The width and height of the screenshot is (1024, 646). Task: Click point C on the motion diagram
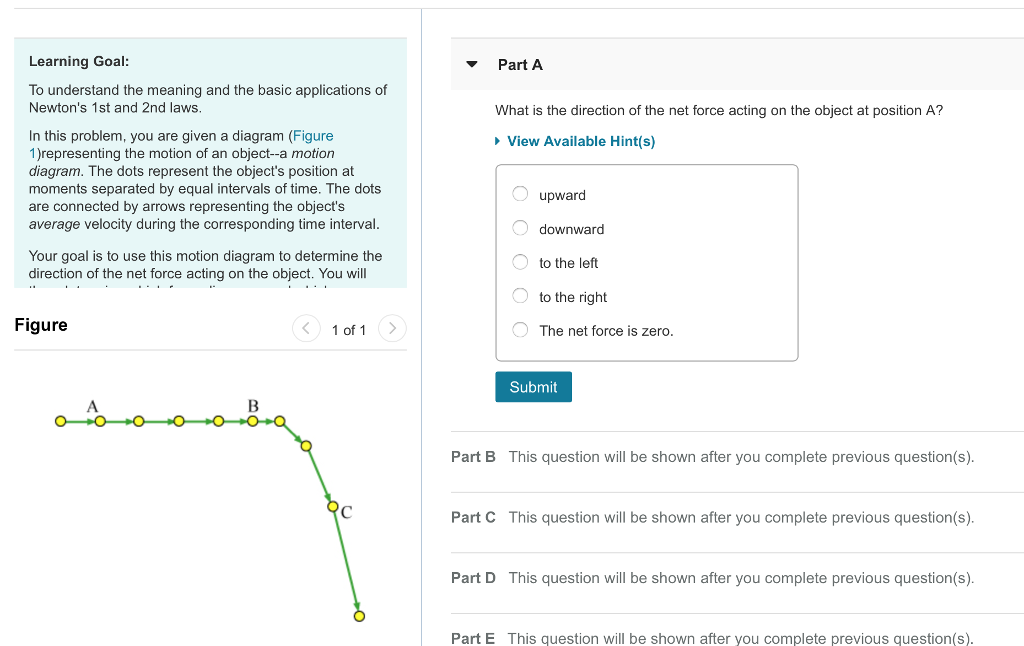pos(333,508)
